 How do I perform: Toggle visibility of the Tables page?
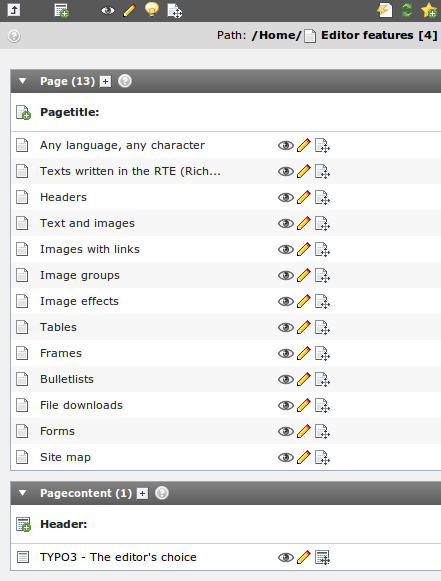(285, 328)
